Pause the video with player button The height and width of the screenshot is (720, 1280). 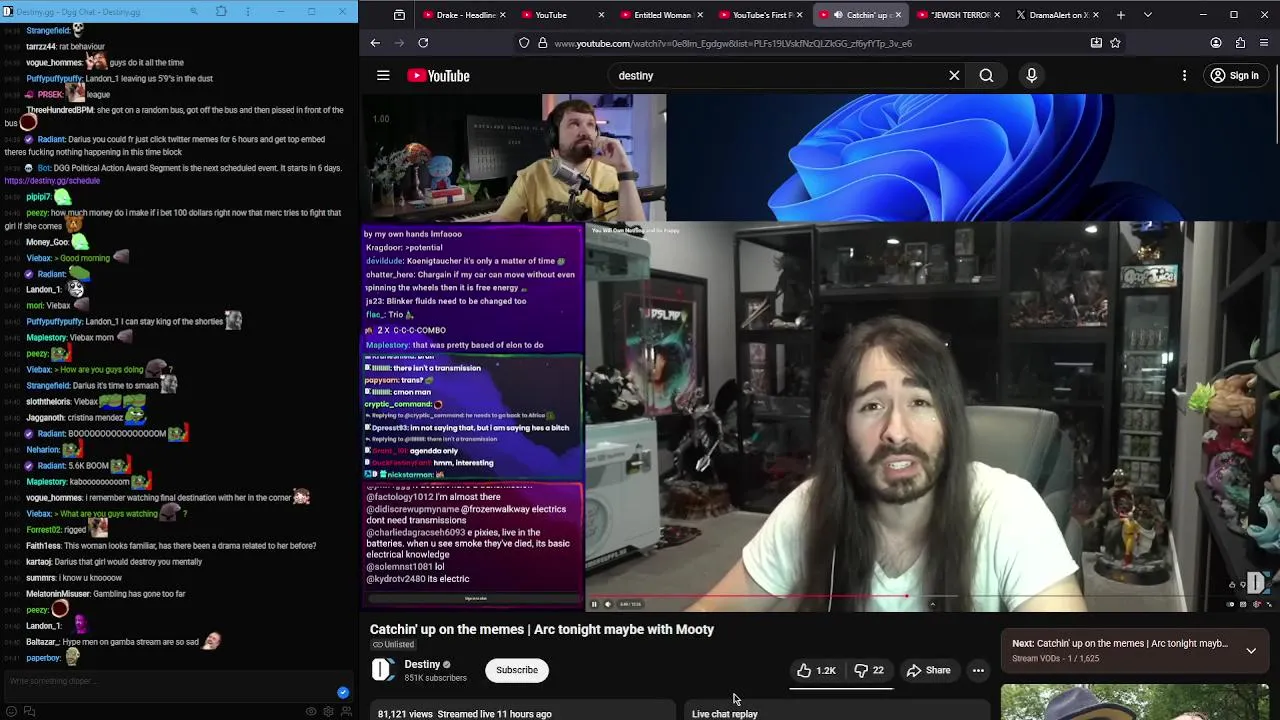point(594,604)
